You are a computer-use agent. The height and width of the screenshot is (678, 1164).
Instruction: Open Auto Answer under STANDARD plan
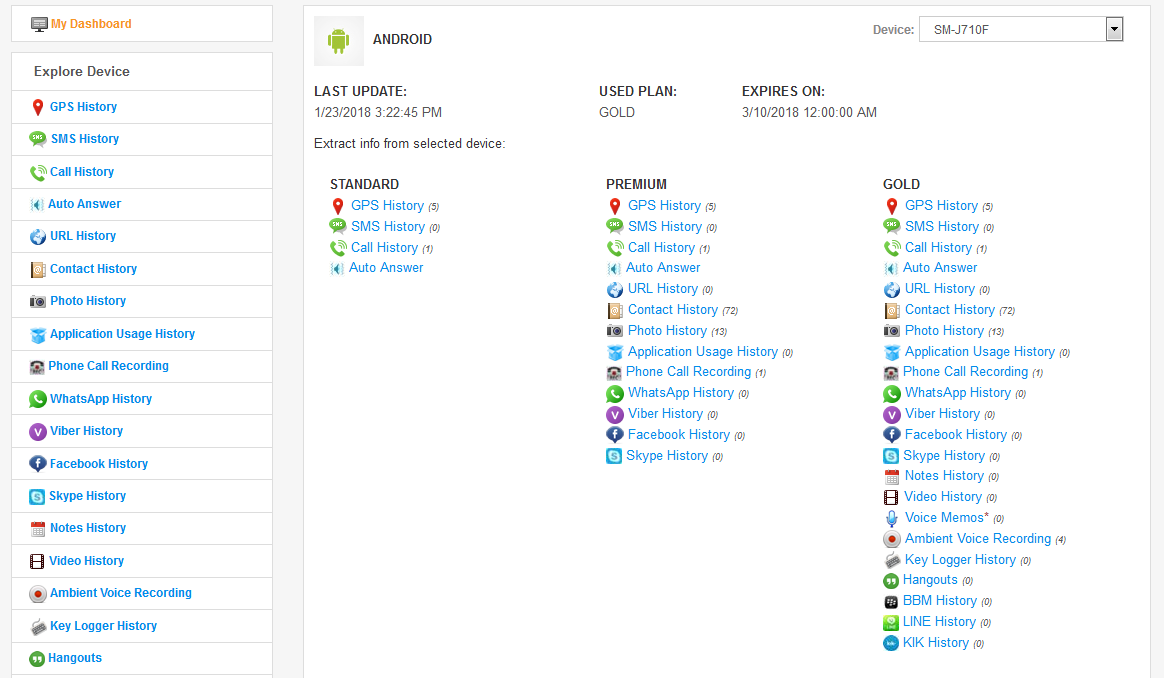coord(386,267)
